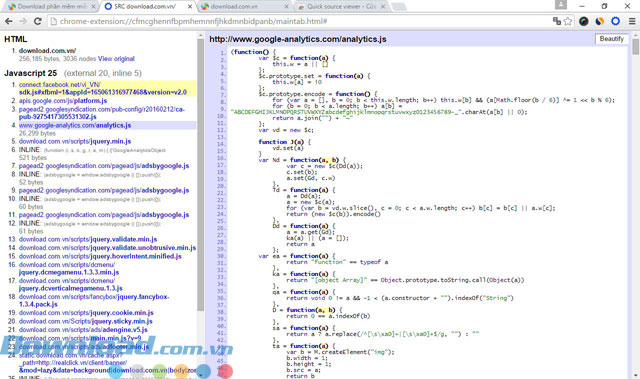Click code line 1 '(function() {'

(x=253, y=52)
